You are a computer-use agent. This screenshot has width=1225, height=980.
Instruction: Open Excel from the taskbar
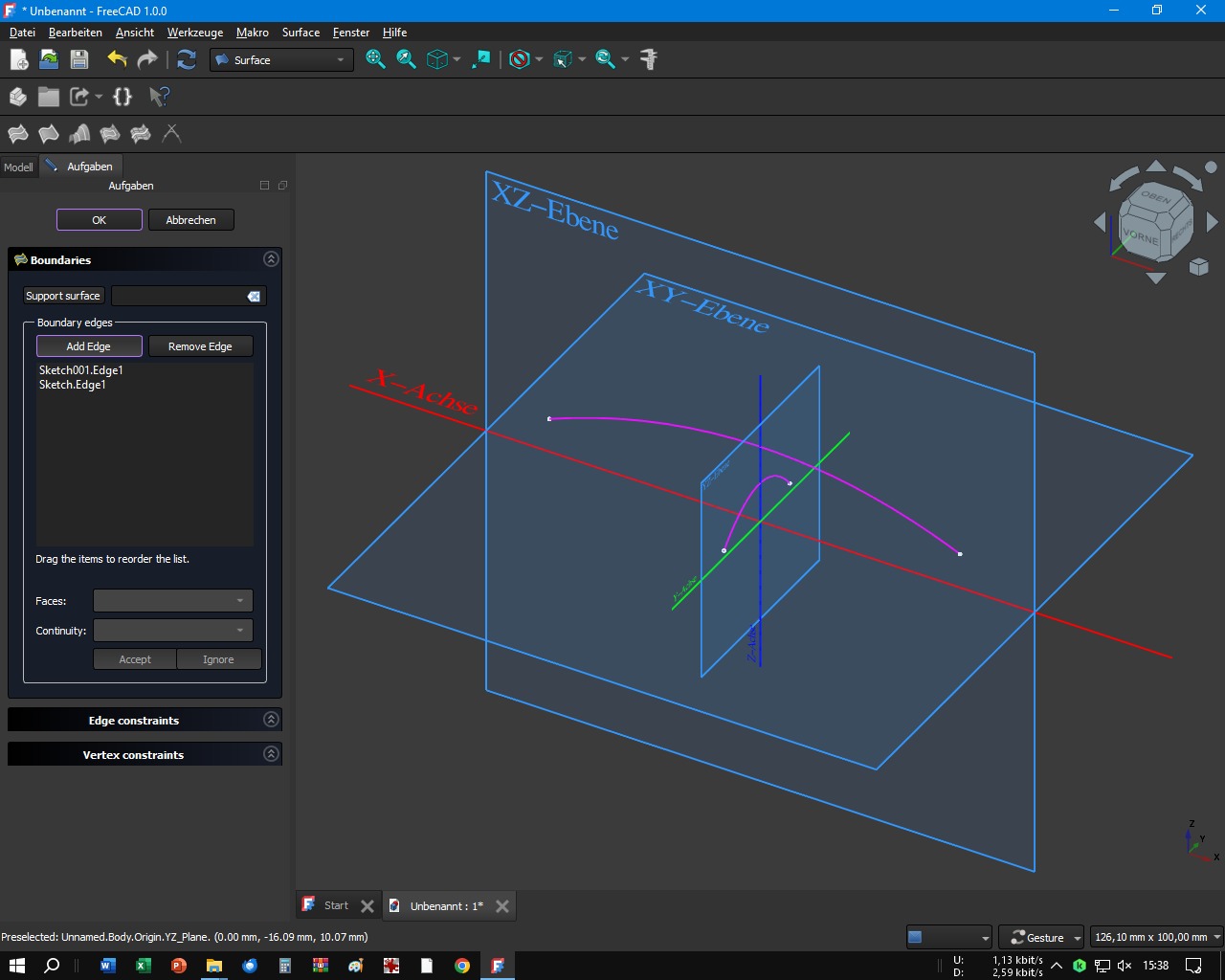coord(143,966)
